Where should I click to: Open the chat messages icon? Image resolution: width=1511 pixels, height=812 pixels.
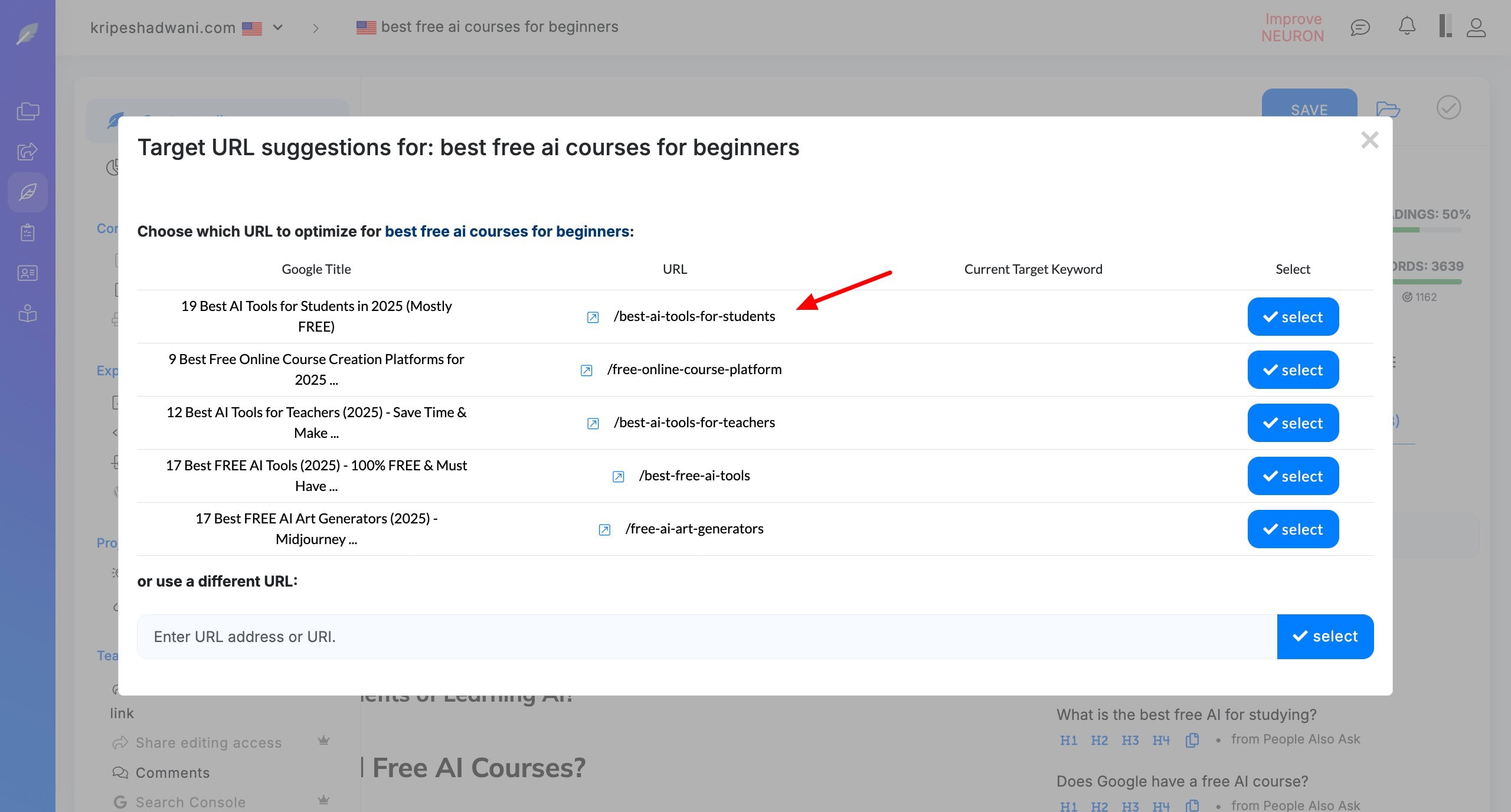click(1360, 27)
